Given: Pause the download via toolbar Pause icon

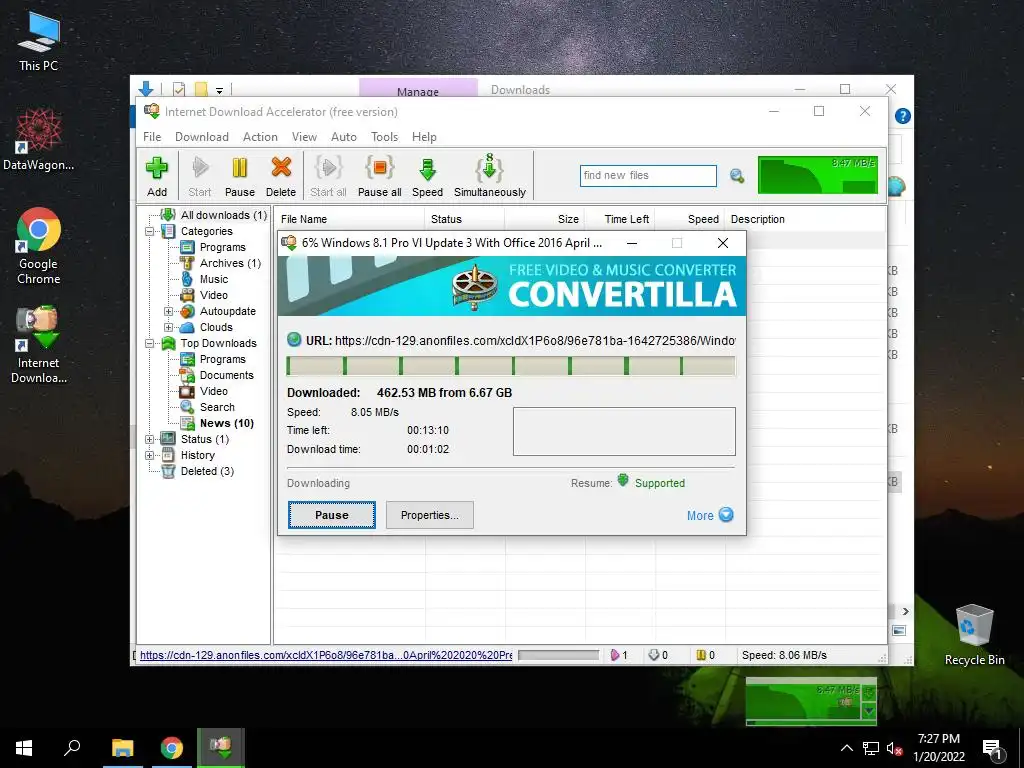Looking at the screenshot, I should tap(240, 176).
